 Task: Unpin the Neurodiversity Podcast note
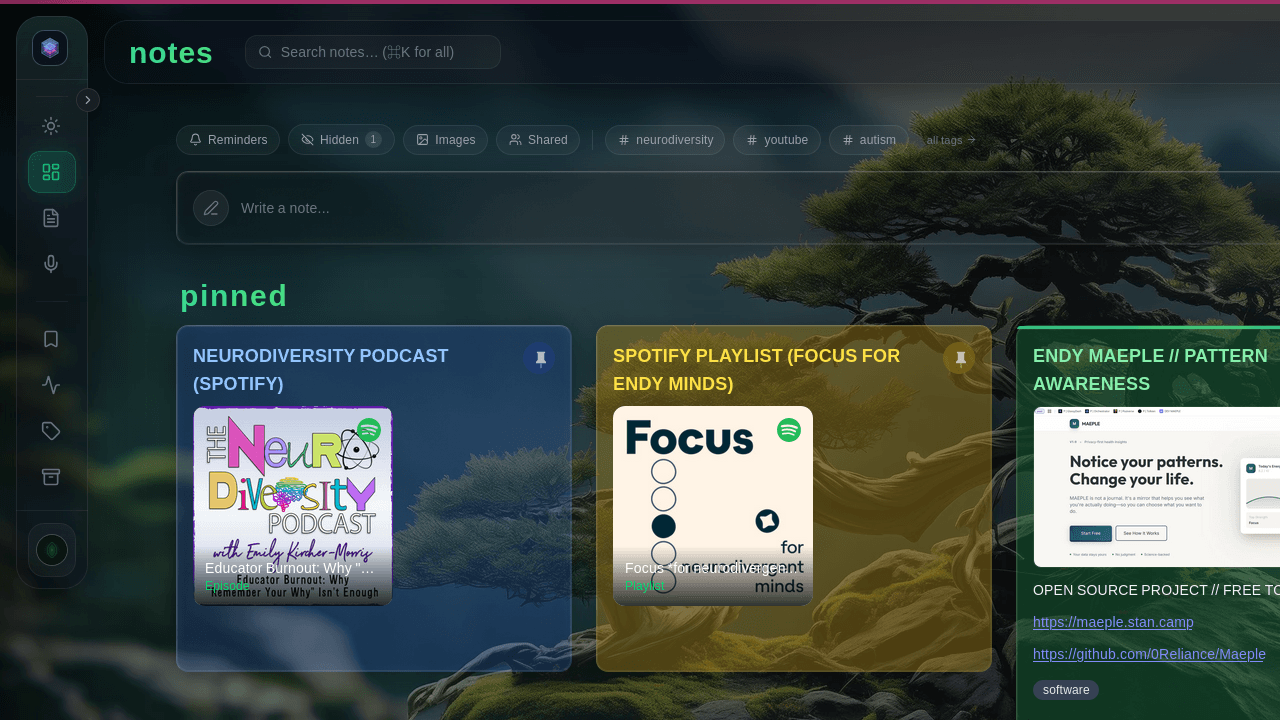coord(539,358)
